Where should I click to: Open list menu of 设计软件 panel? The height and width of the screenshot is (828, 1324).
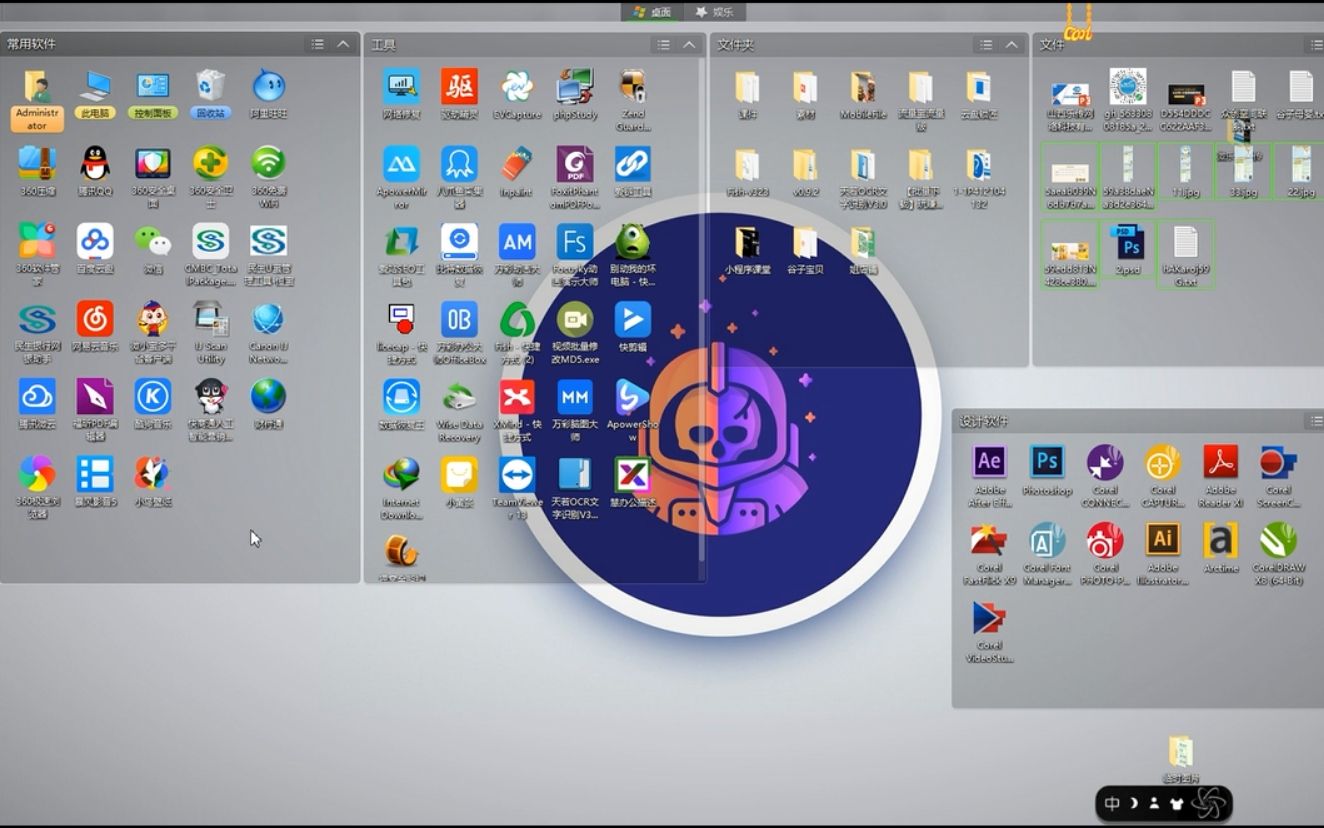[1316, 421]
